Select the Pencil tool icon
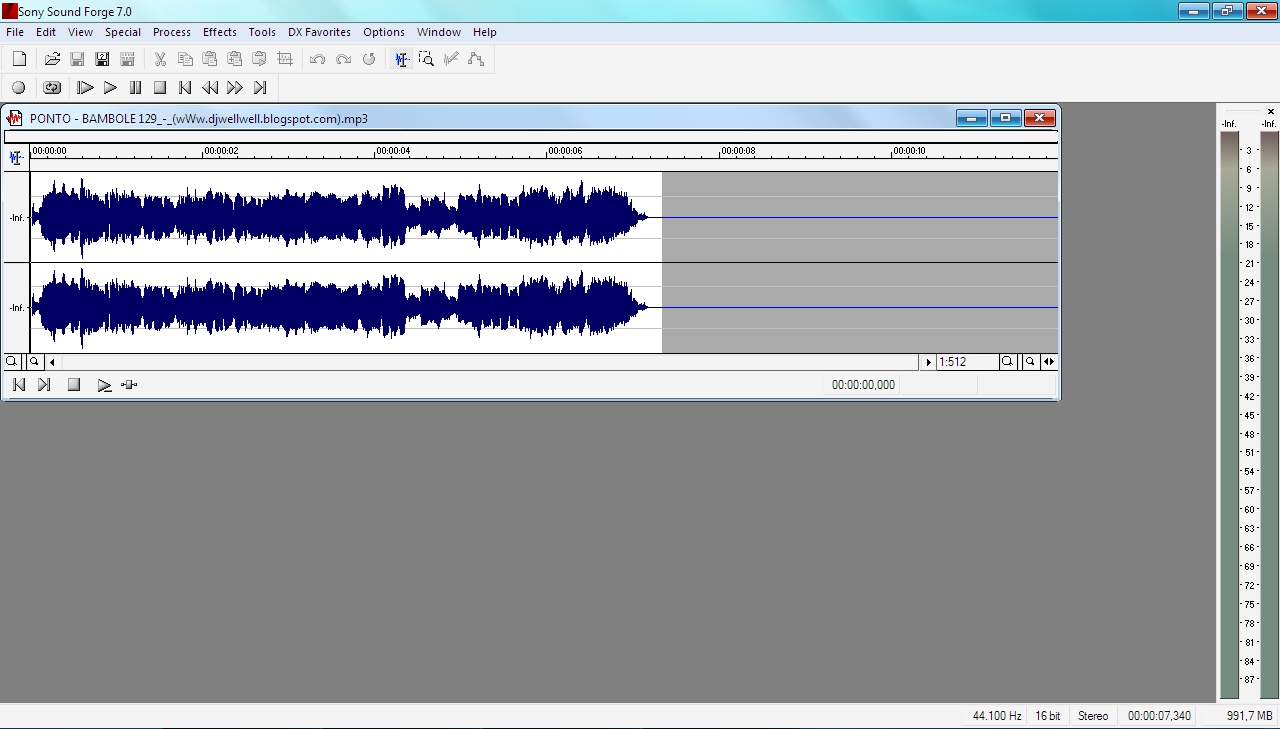The width and height of the screenshot is (1280, 729). tap(451, 59)
